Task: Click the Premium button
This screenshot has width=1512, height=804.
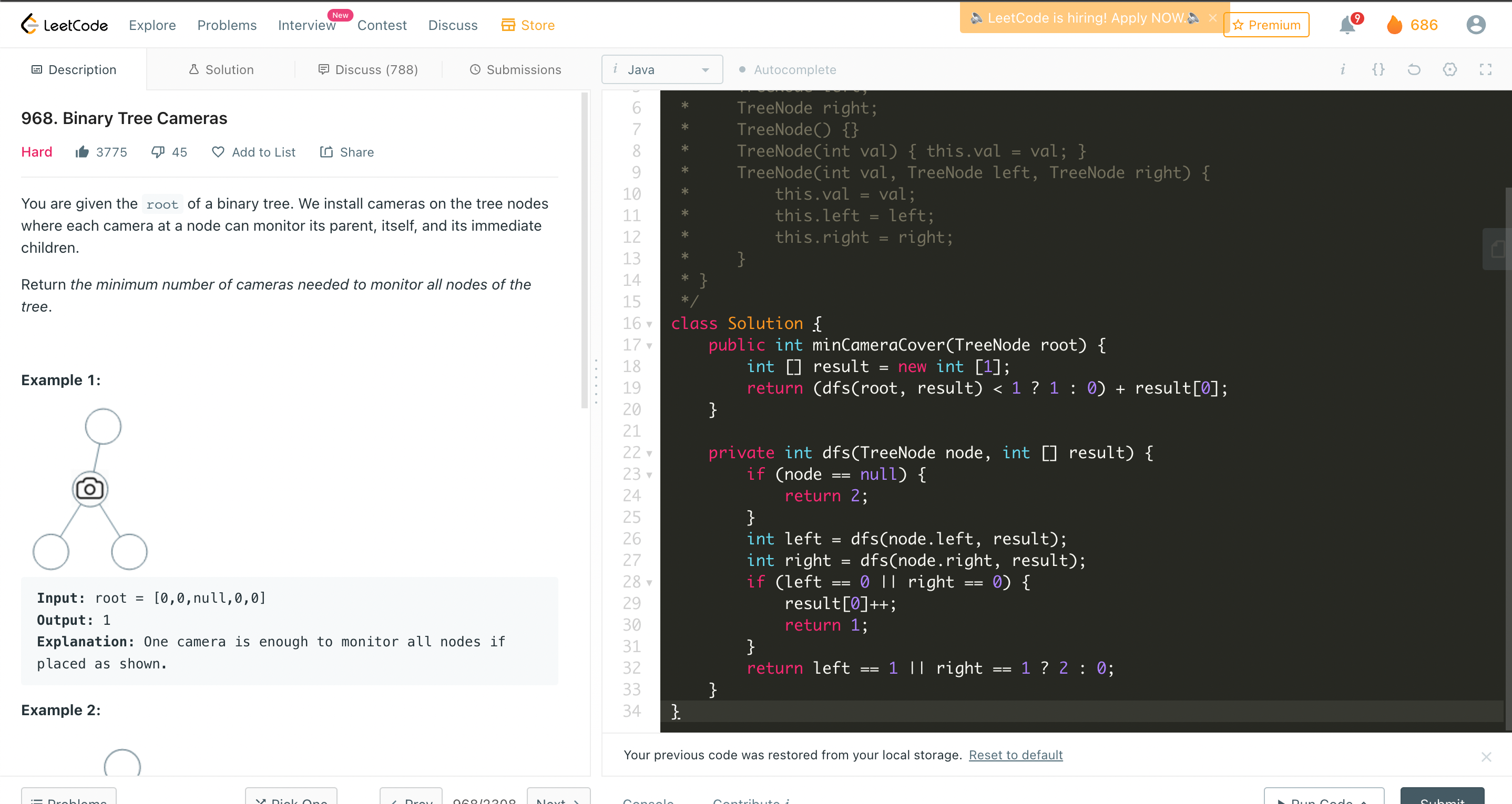Action: tap(1266, 25)
